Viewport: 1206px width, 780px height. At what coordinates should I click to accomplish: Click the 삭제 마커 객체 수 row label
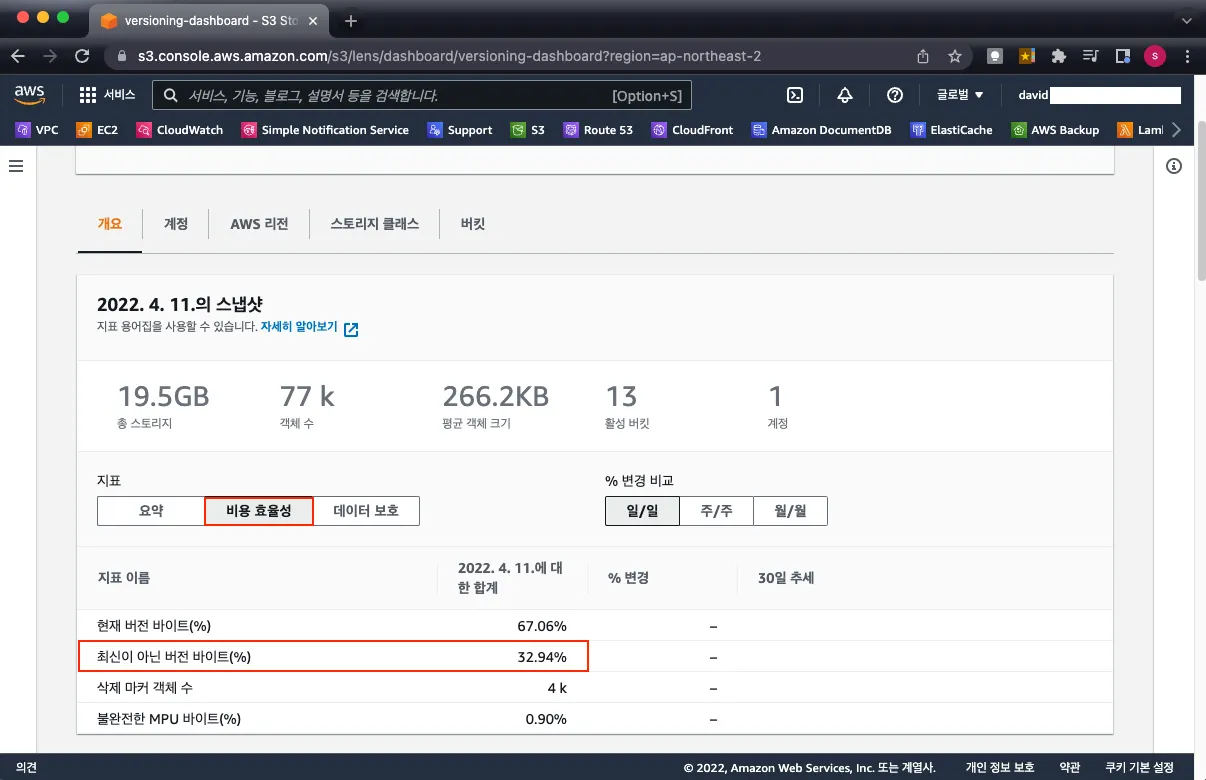145,688
